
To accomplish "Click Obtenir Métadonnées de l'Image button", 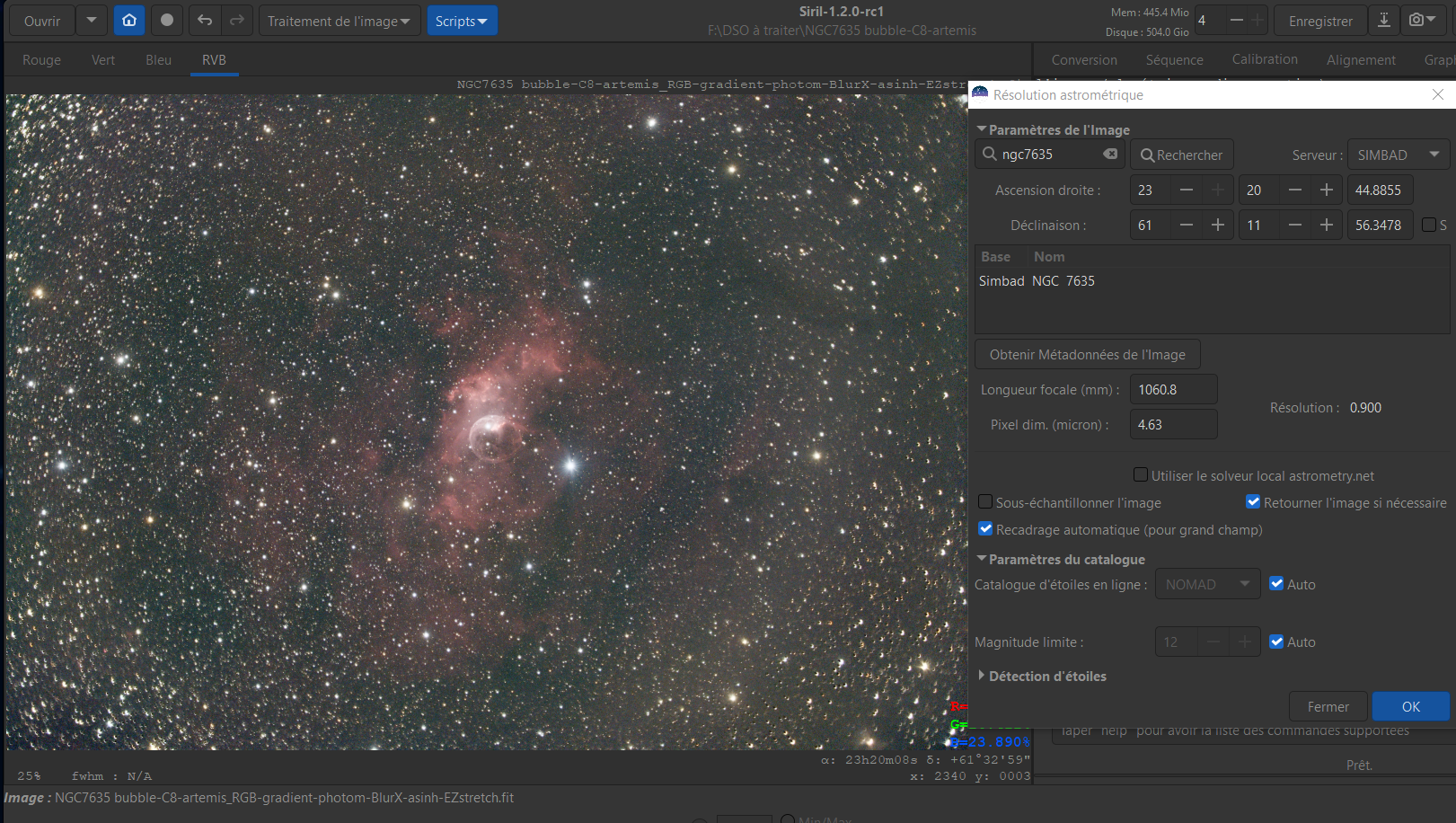I will point(1088,354).
